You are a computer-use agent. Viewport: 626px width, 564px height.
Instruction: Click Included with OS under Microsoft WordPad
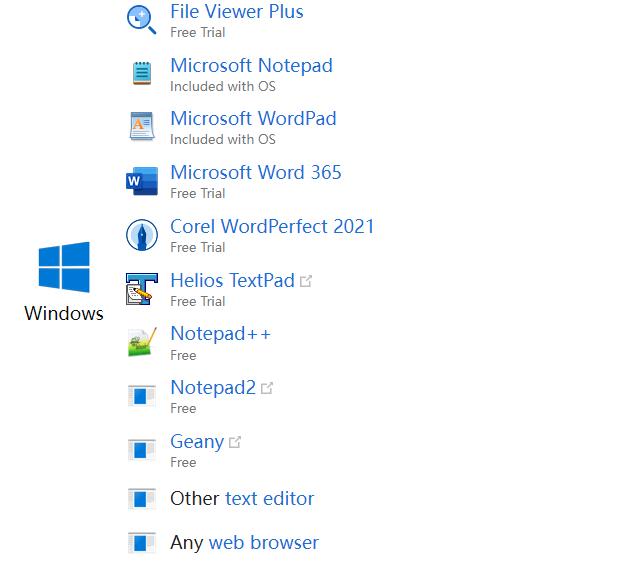pos(223,139)
